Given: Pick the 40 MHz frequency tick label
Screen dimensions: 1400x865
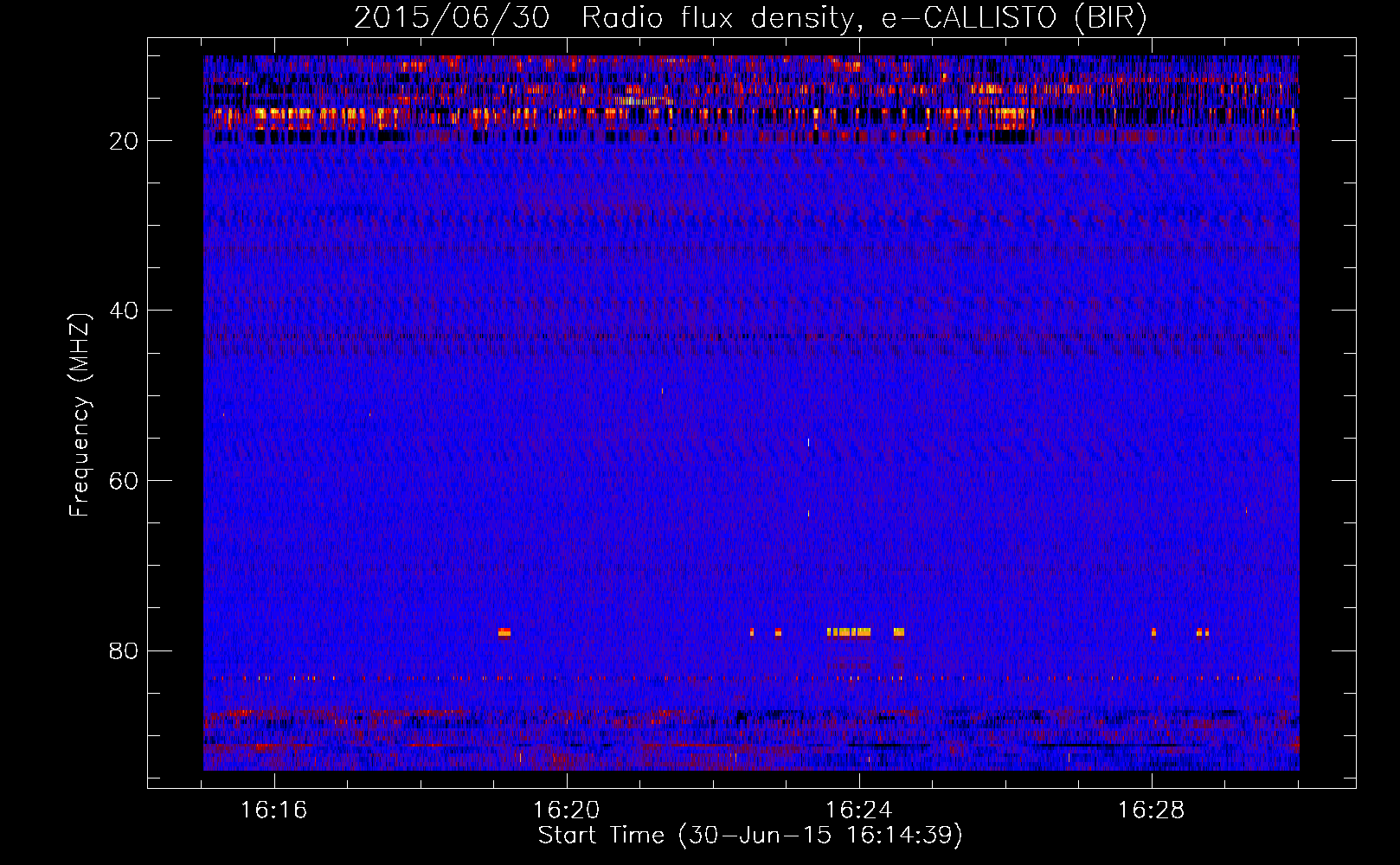Looking at the screenshot, I should click(124, 311).
